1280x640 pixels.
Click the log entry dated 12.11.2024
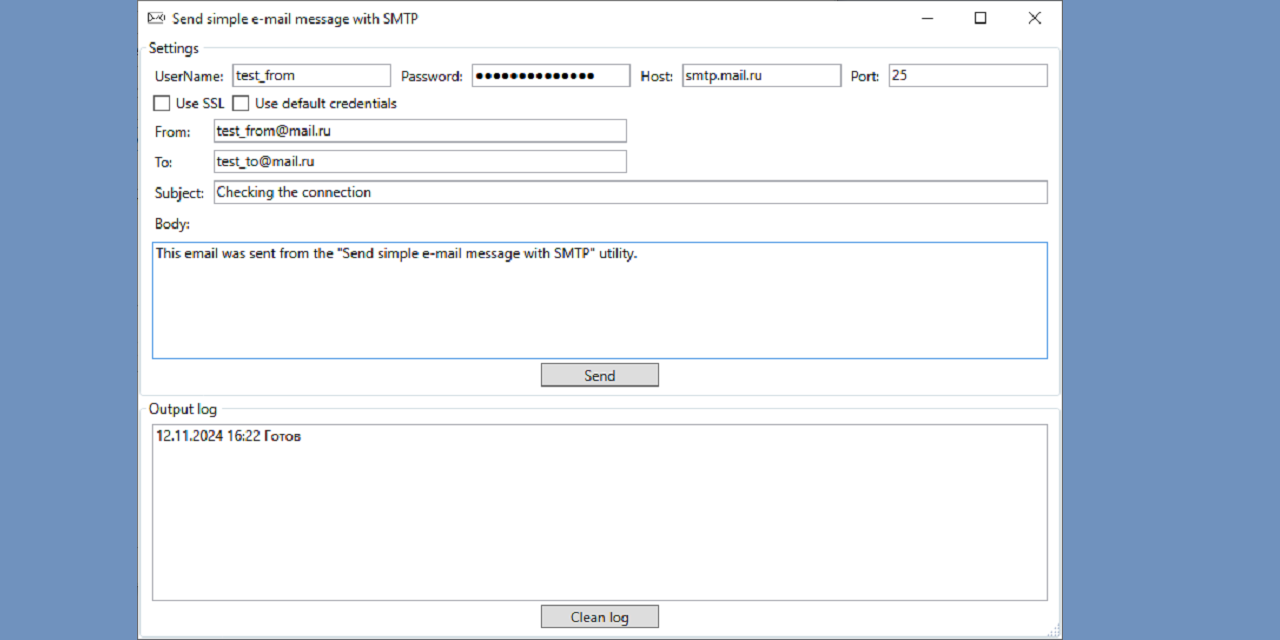coord(226,435)
